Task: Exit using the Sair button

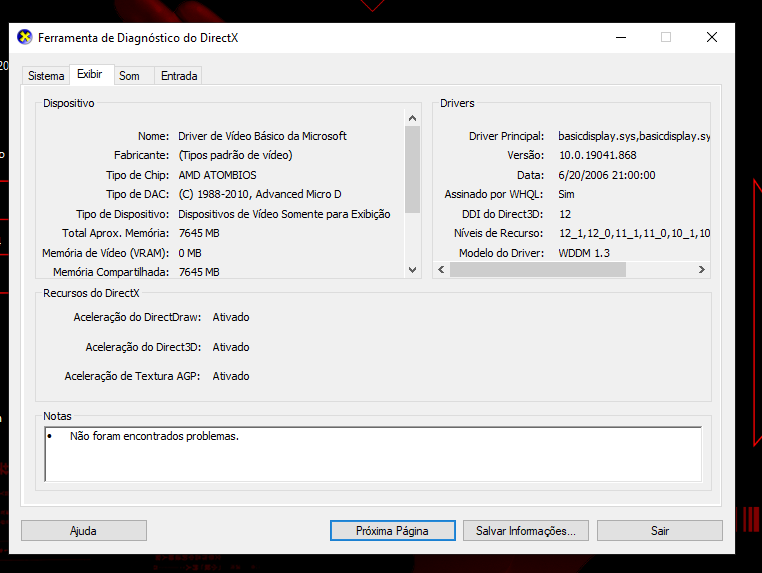Action: pos(659,530)
